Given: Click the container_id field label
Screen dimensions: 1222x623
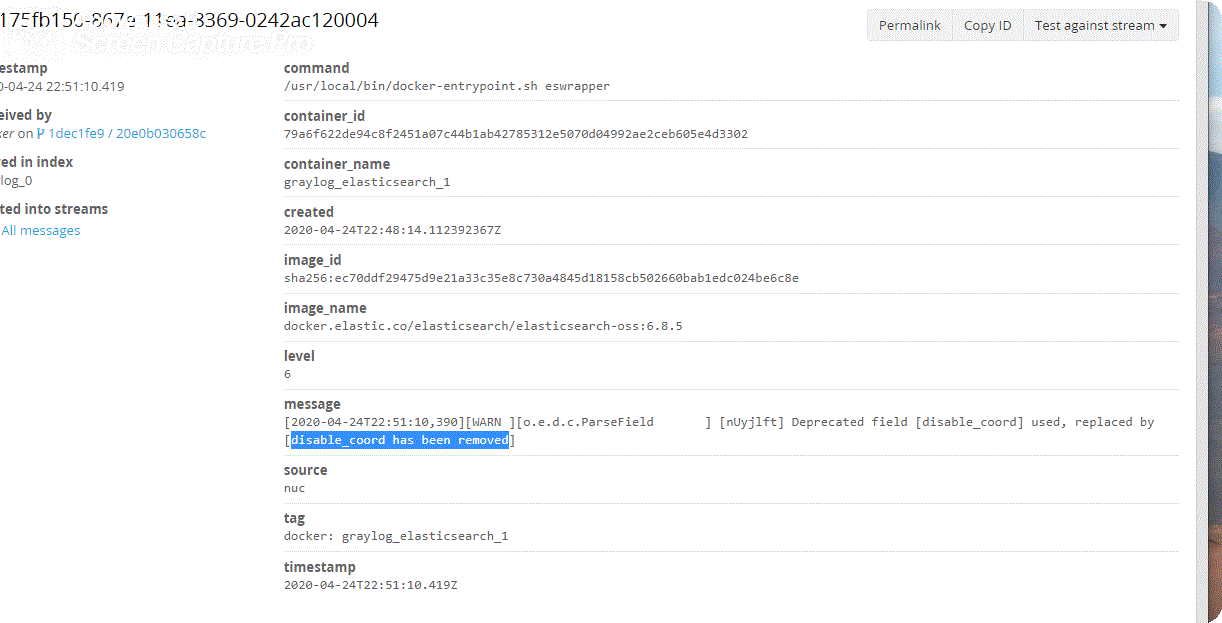Looking at the screenshot, I should [x=323, y=116].
